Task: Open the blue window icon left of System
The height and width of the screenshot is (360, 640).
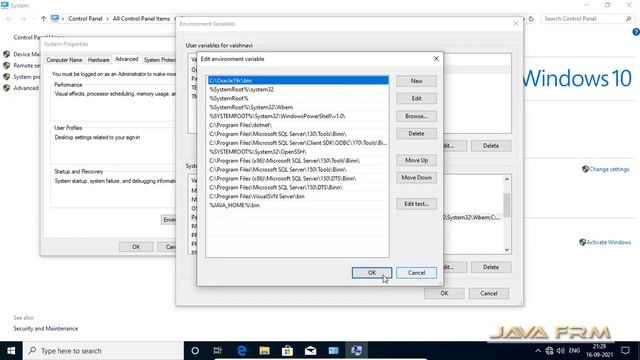Action: point(333,351)
